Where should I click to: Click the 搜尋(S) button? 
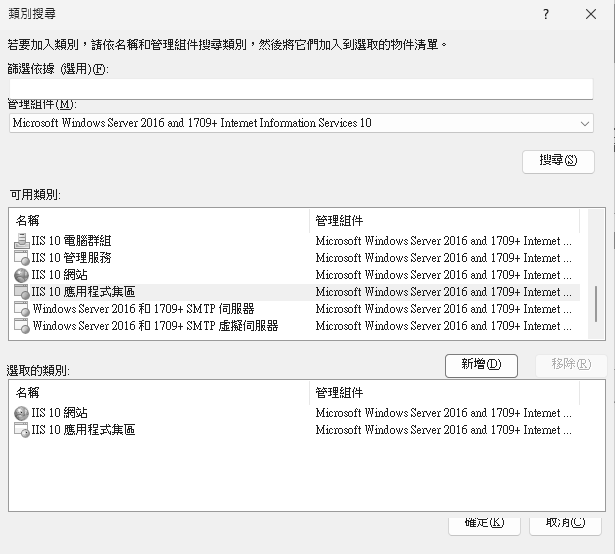pos(558,162)
